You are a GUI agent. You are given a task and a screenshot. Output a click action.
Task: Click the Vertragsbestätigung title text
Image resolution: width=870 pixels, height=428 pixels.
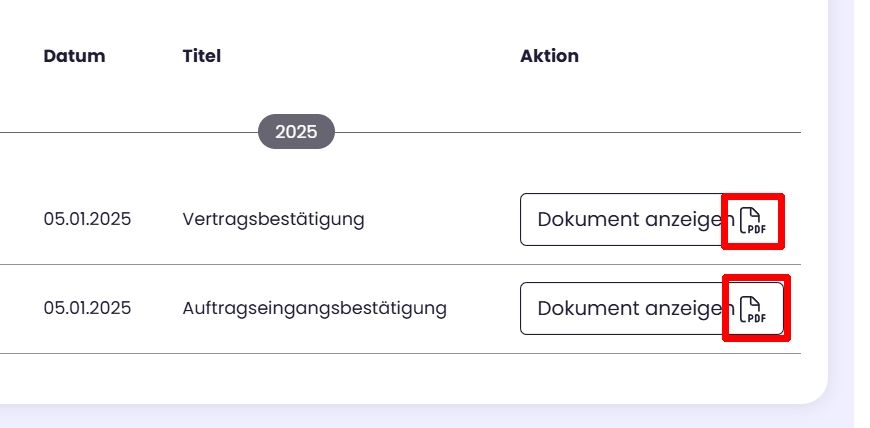tap(273, 219)
